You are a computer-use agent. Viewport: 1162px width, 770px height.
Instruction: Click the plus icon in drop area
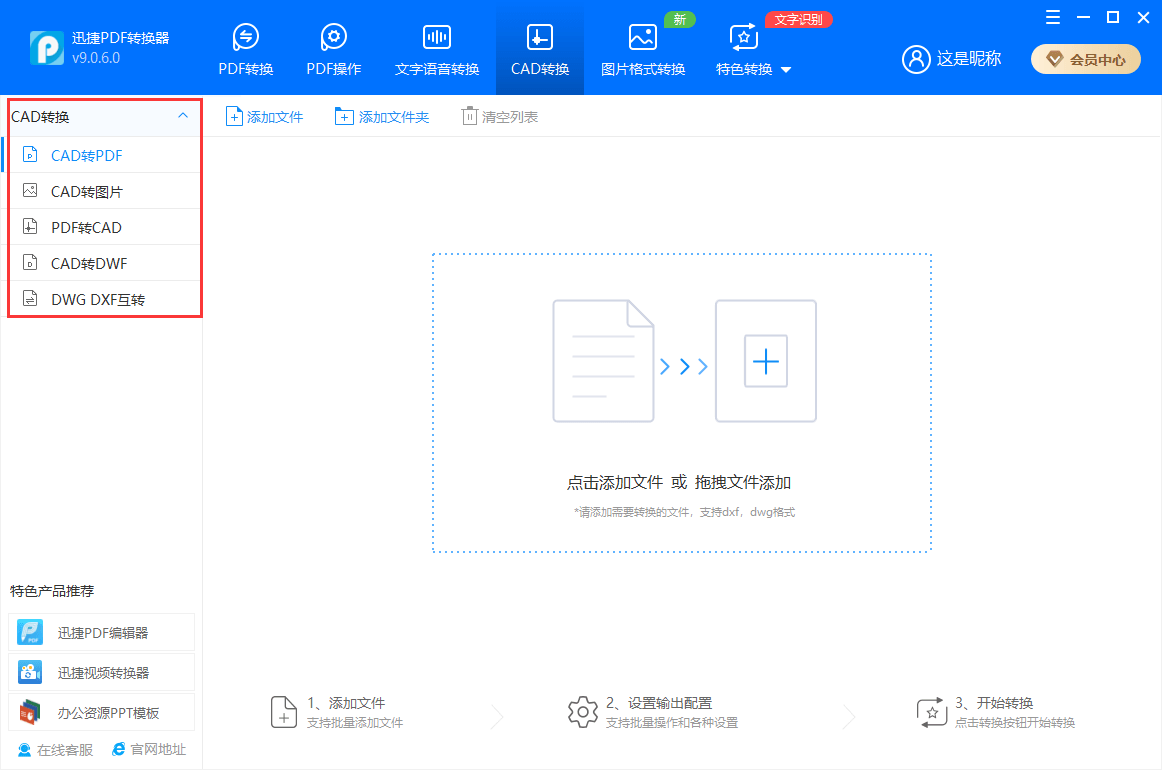point(766,361)
